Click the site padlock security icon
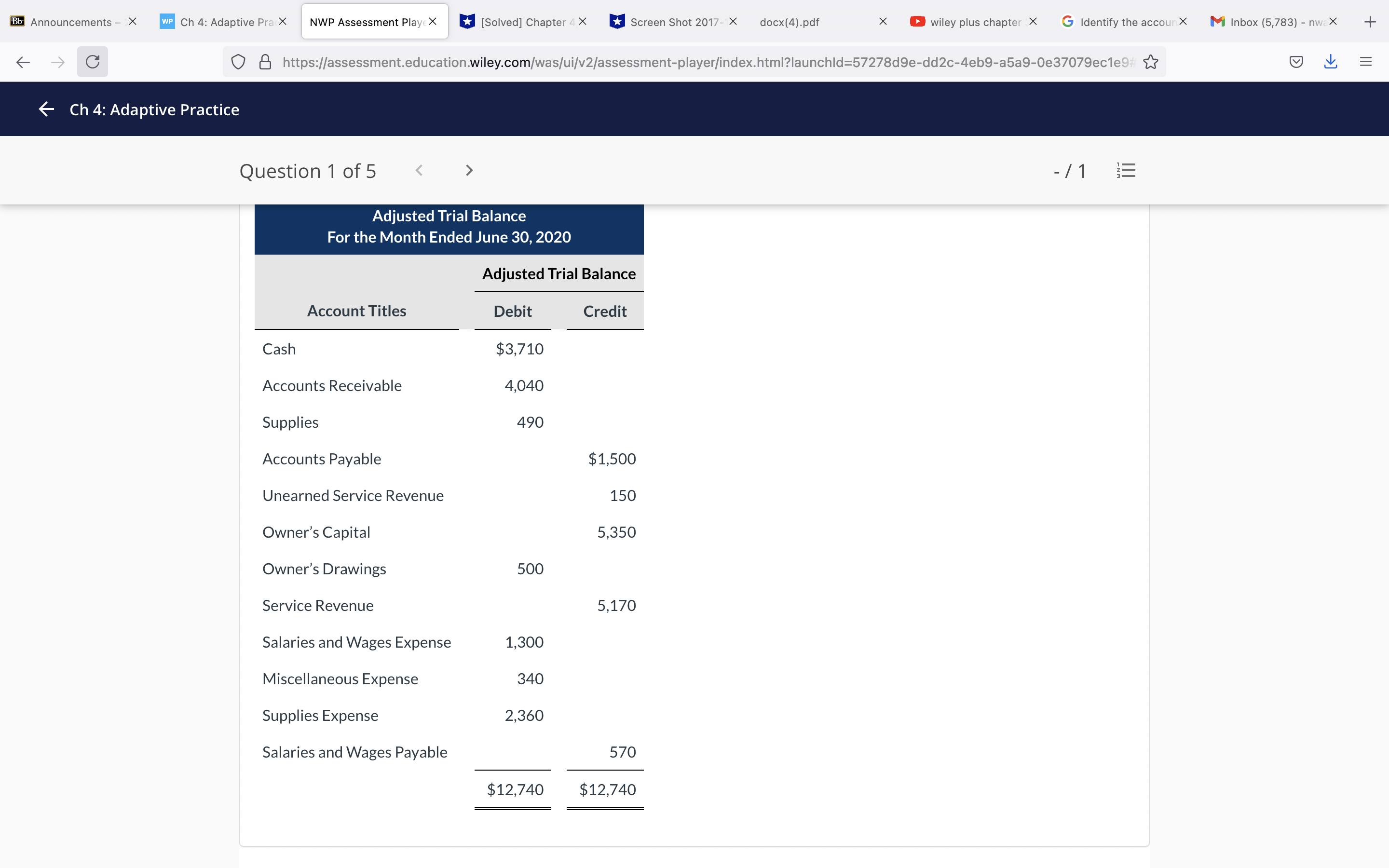 click(x=265, y=62)
